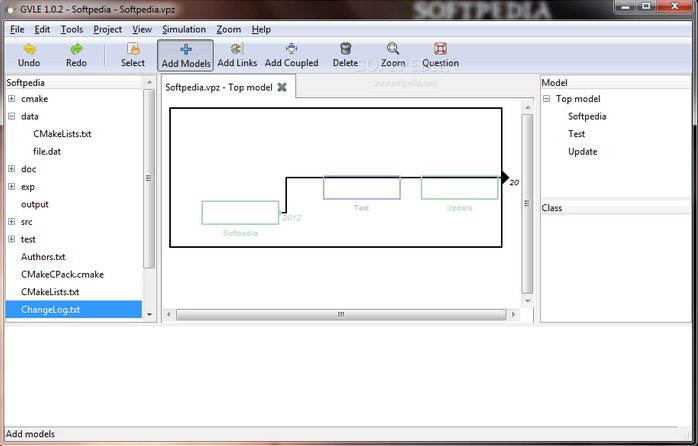Click the Undo toolbar icon

tap(29, 49)
